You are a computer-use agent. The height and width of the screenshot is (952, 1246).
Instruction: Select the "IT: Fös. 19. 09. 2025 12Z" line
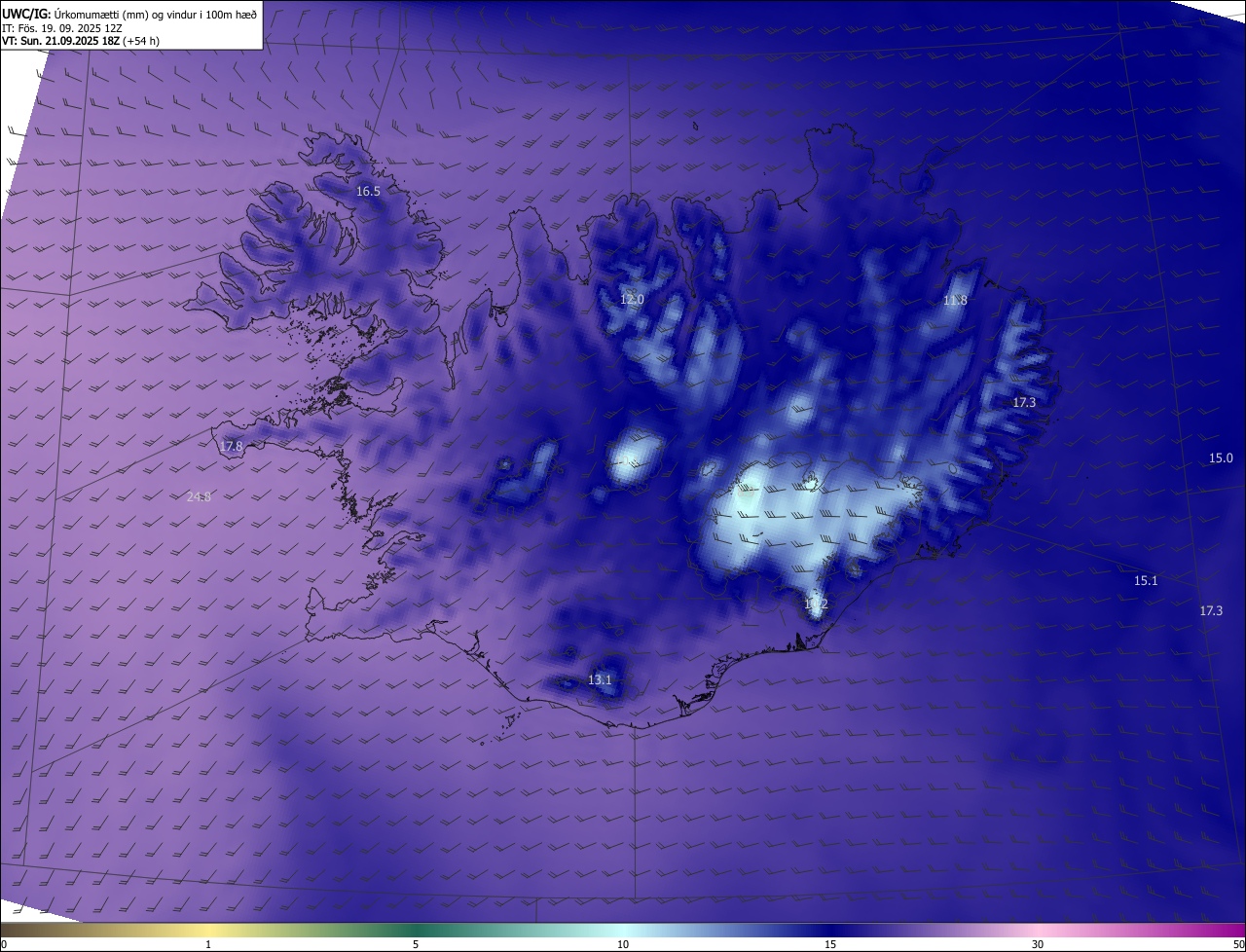62,27
